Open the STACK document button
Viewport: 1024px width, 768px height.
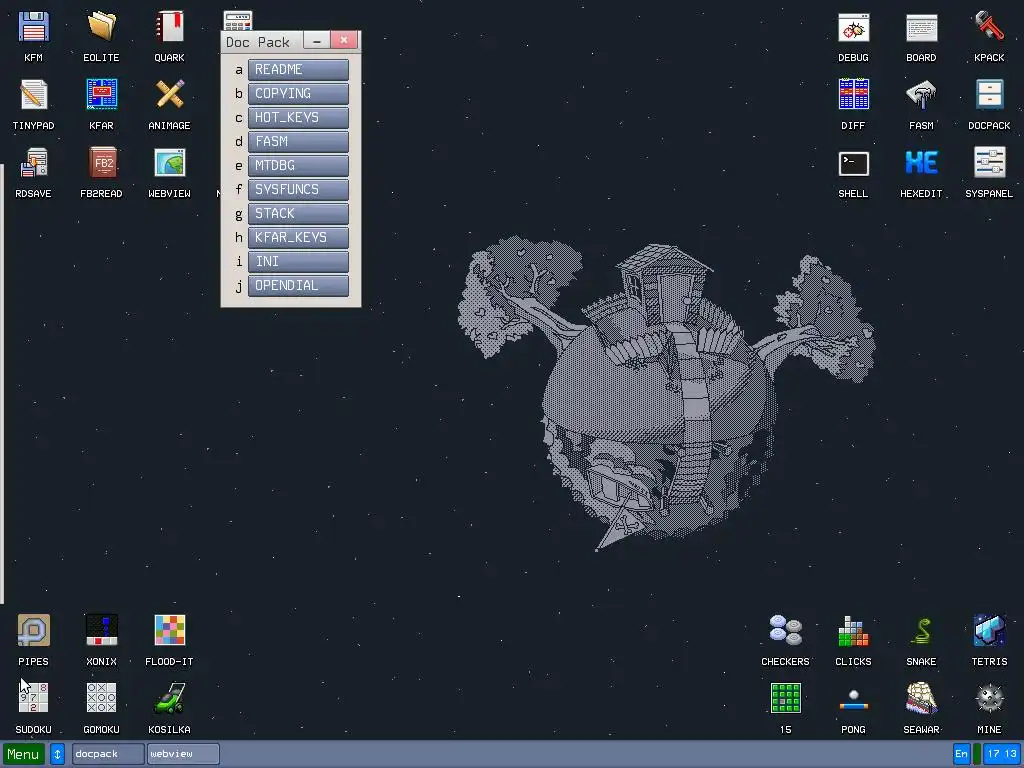298,214
